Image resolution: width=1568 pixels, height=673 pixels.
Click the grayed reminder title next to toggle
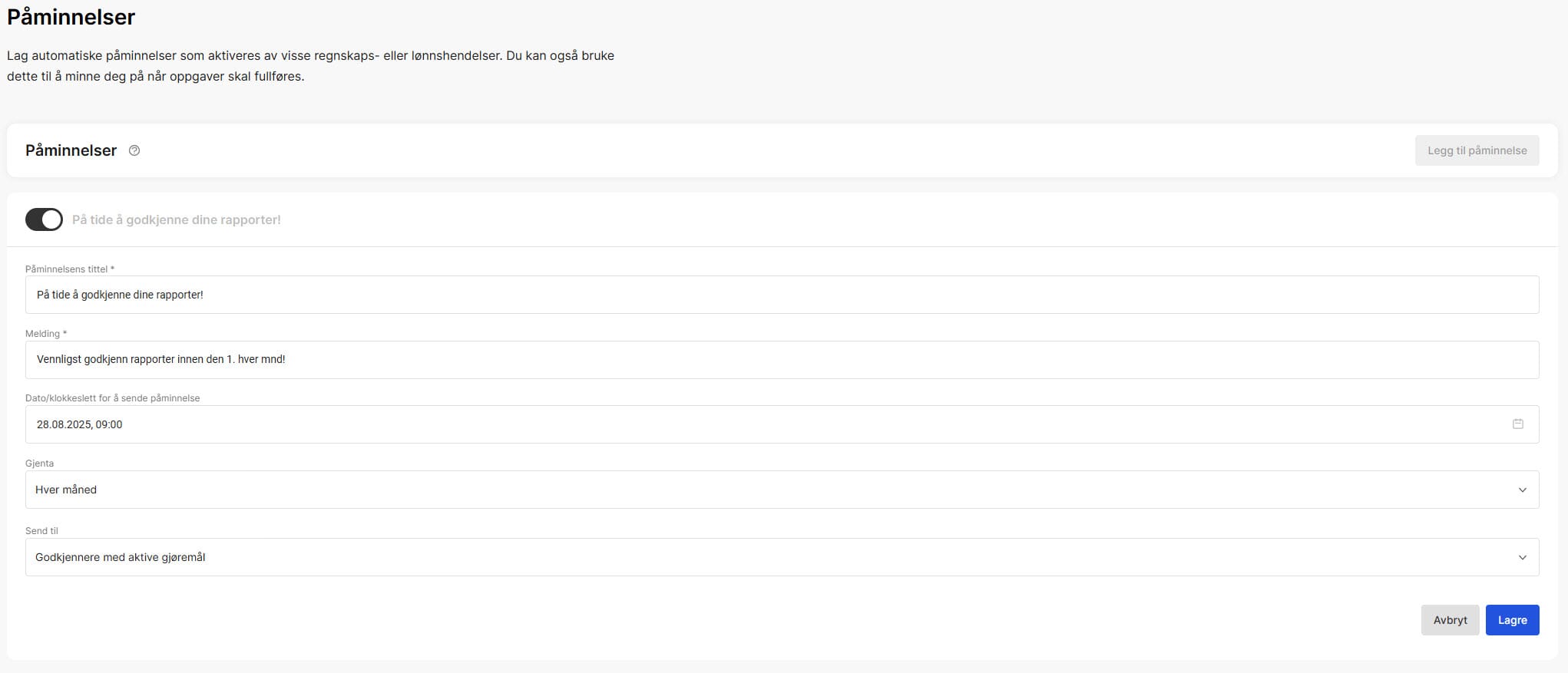(177, 219)
